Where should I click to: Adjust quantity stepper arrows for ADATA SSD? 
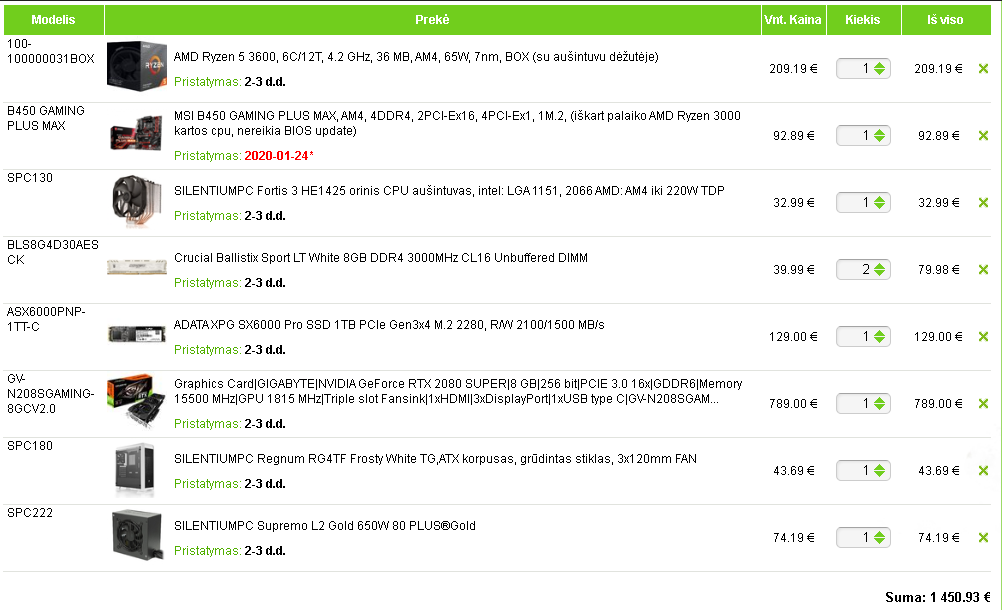click(x=879, y=337)
